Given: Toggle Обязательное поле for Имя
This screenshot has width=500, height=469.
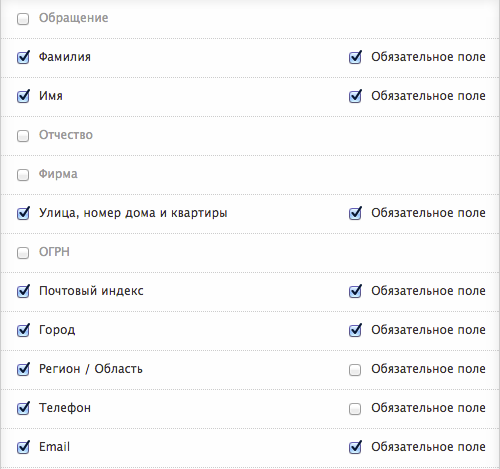Looking at the screenshot, I should [x=355, y=97].
